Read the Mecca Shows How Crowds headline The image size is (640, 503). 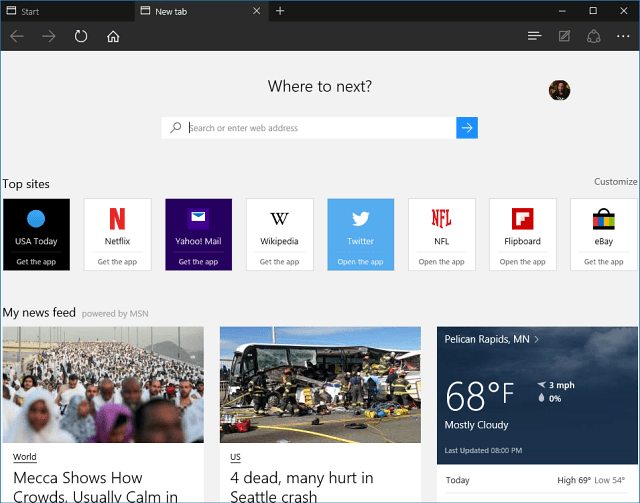tap(96, 487)
